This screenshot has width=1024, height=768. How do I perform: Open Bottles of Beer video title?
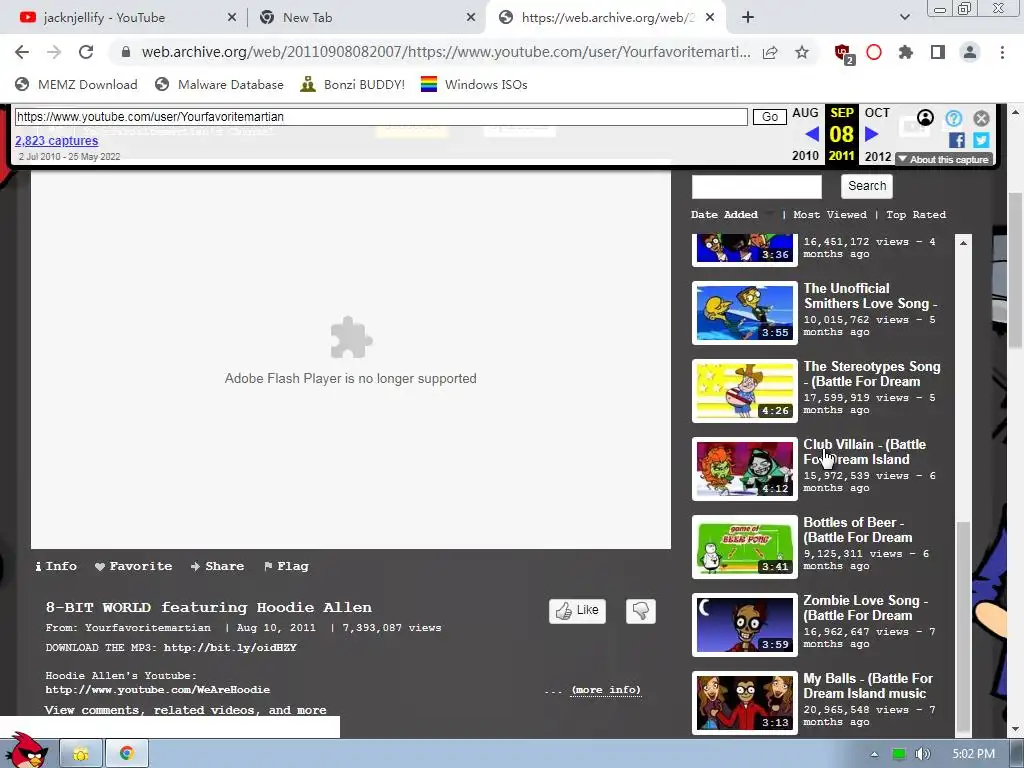[x=857, y=530]
